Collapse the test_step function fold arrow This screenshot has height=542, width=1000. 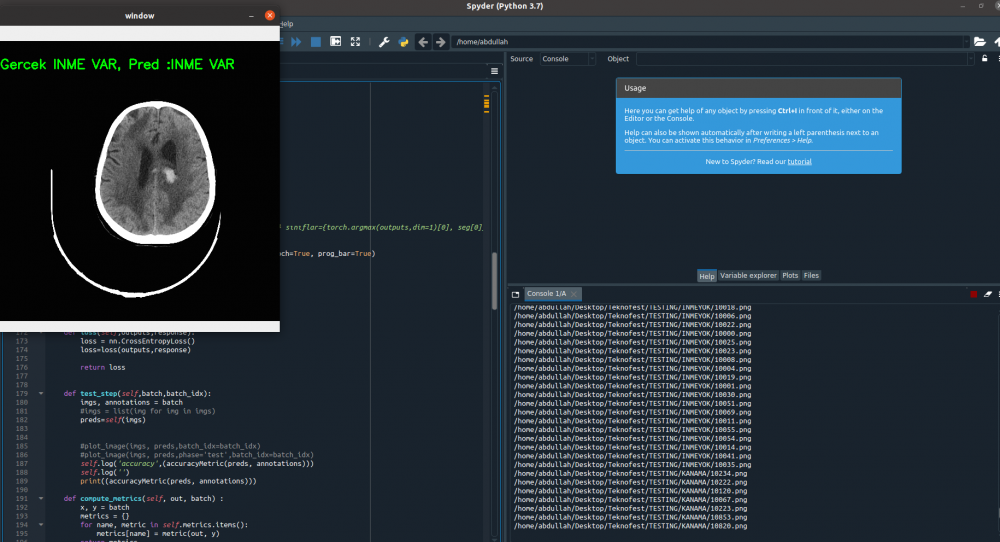[41, 394]
